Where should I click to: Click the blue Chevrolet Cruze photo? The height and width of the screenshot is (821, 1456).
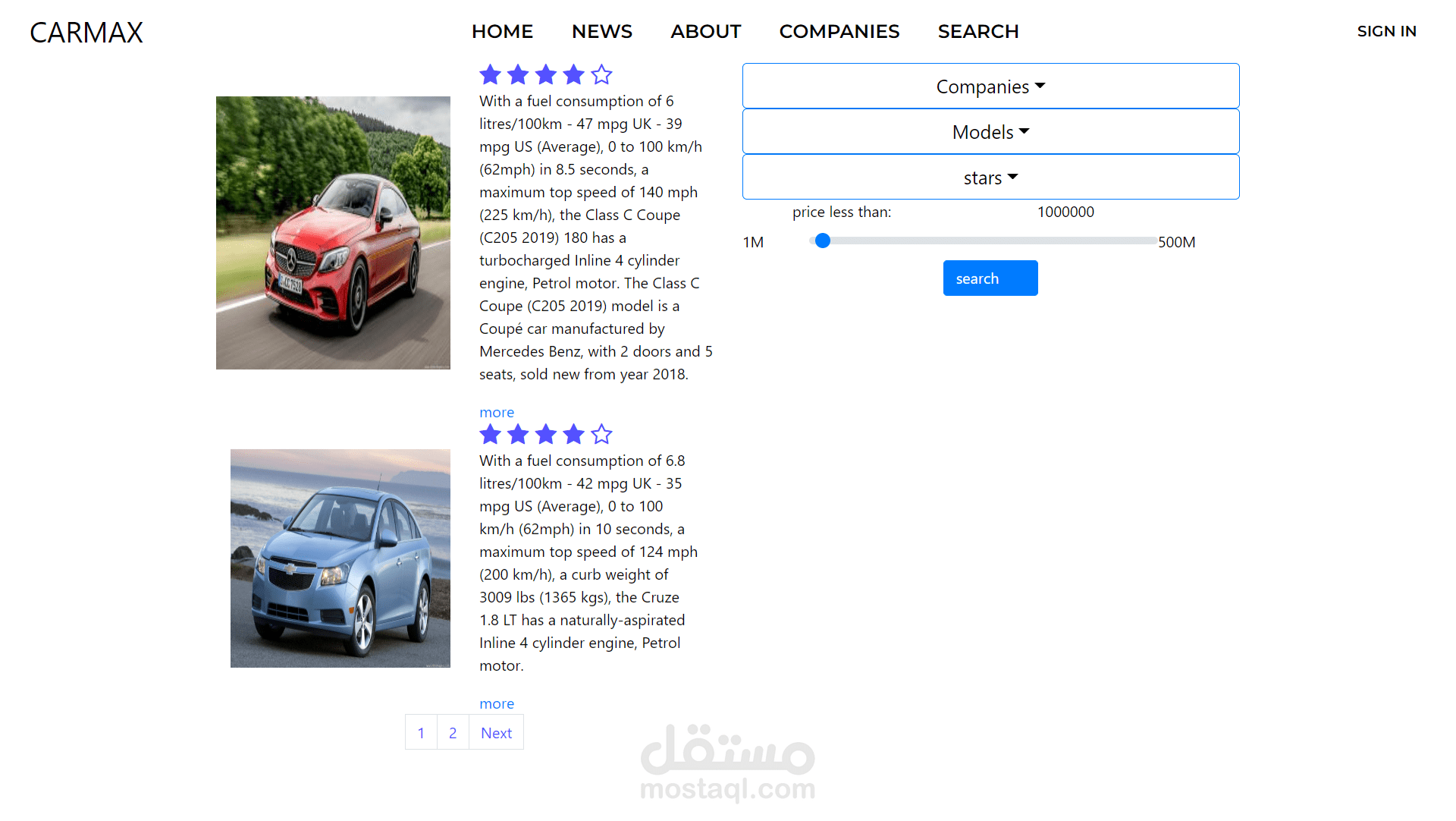click(340, 558)
